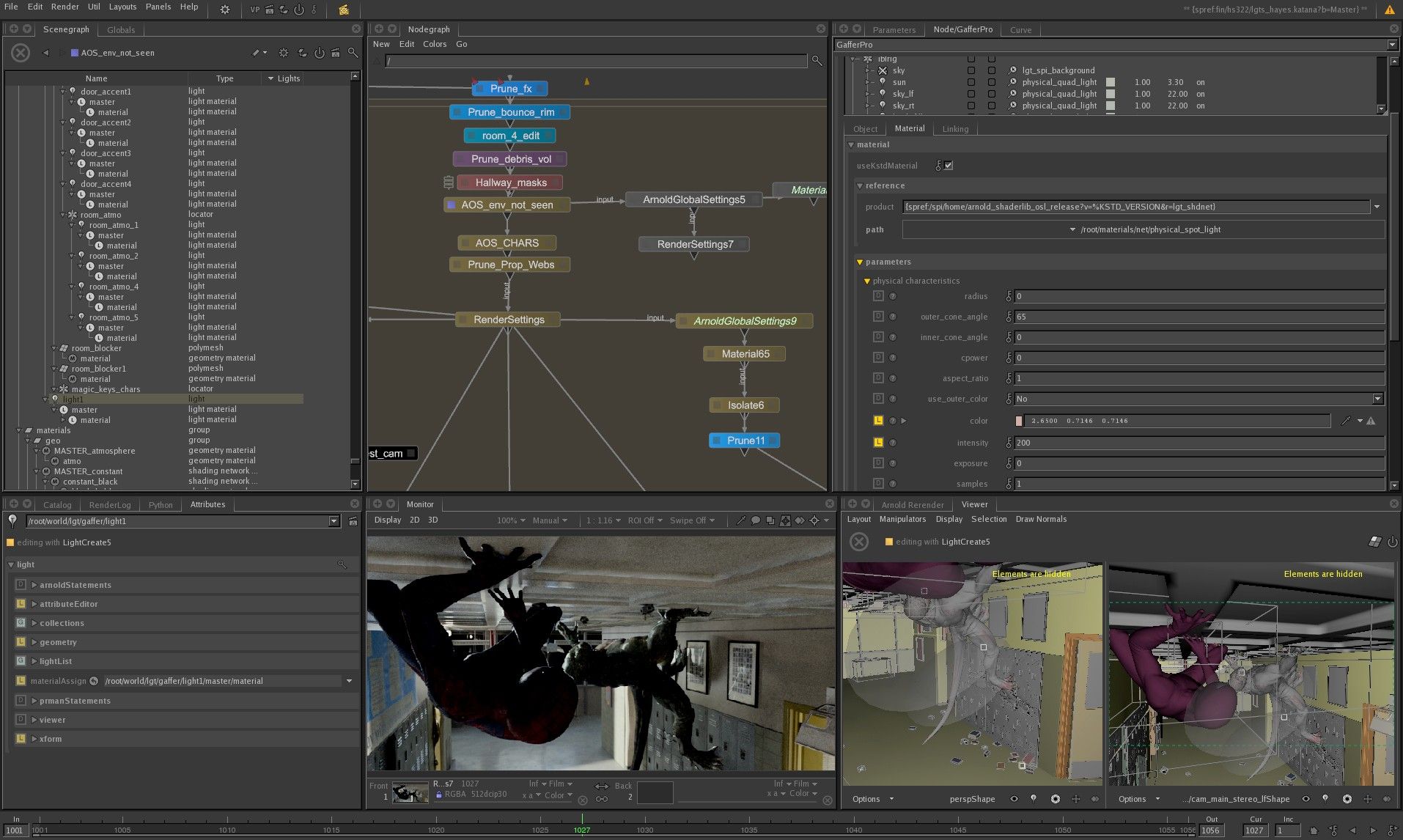Image resolution: width=1403 pixels, height=840 pixels.
Task: Click New in the Nodegraph menu bar
Action: pos(381,44)
